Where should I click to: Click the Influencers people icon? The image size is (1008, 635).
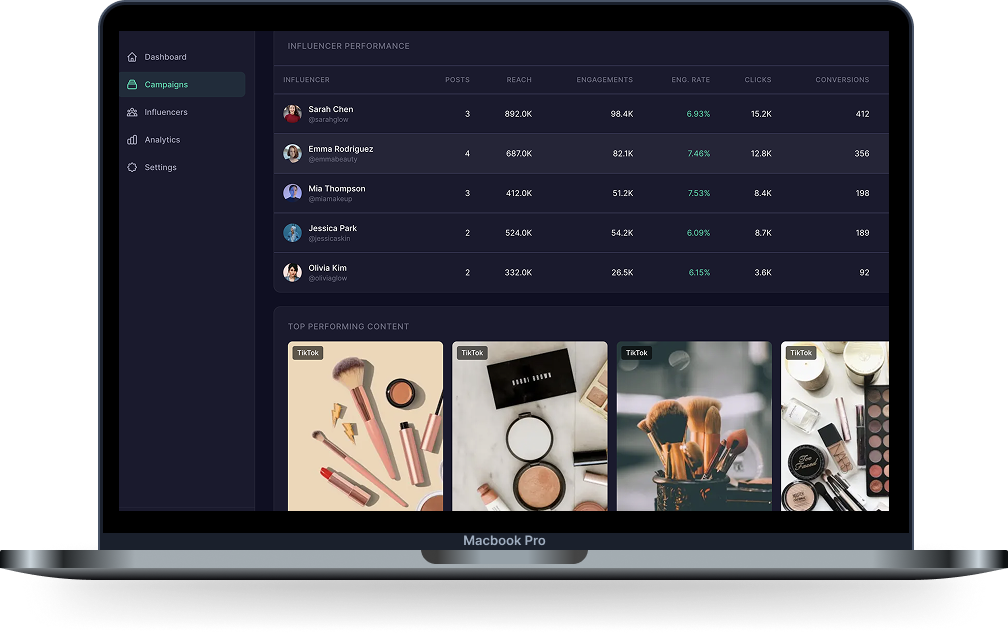(x=132, y=112)
